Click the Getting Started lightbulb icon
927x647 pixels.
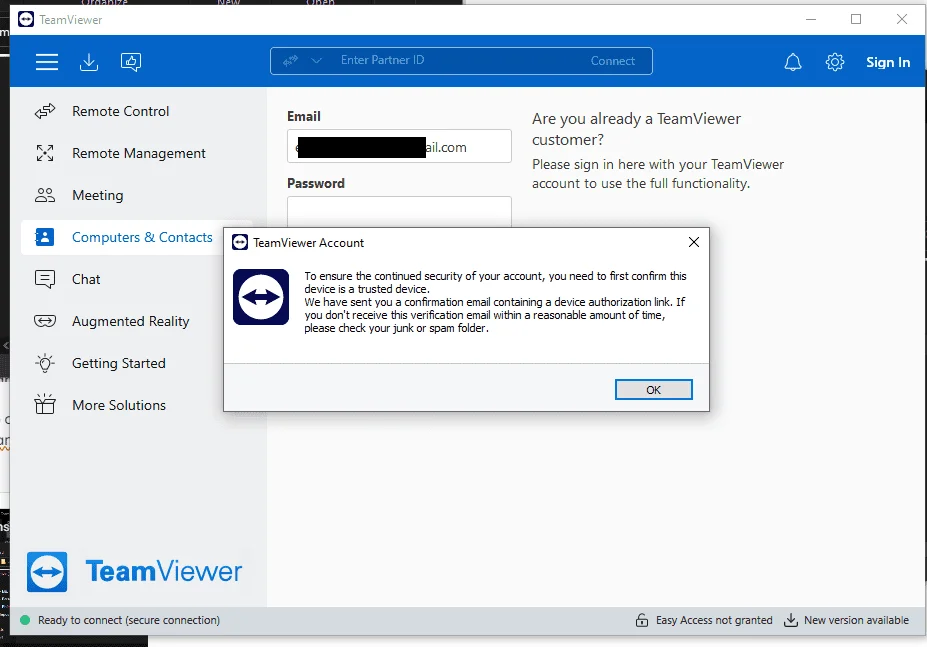[x=45, y=363]
